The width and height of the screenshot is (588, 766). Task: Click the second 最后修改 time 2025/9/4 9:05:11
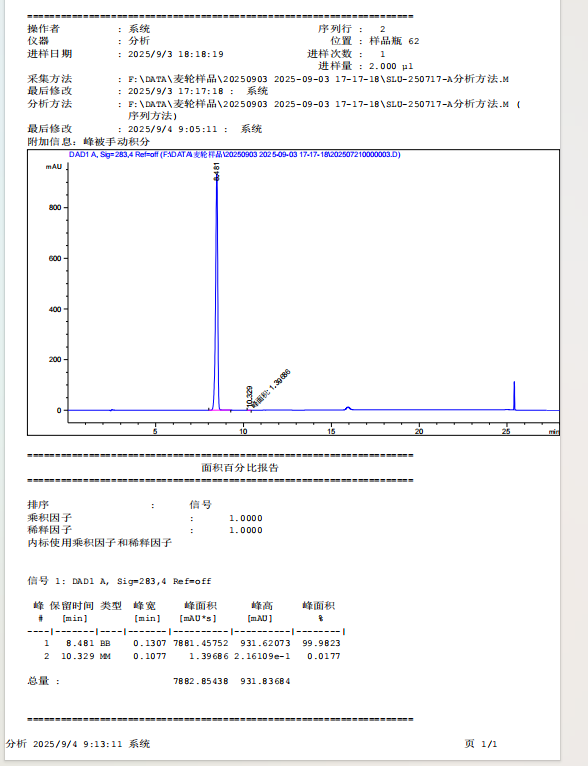(x=173, y=129)
